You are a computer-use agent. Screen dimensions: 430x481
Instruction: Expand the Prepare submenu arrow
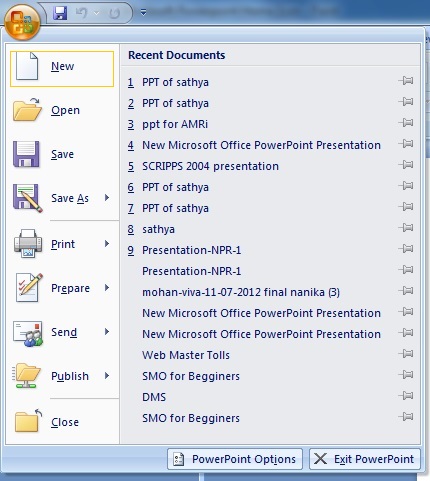(x=107, y=288)
